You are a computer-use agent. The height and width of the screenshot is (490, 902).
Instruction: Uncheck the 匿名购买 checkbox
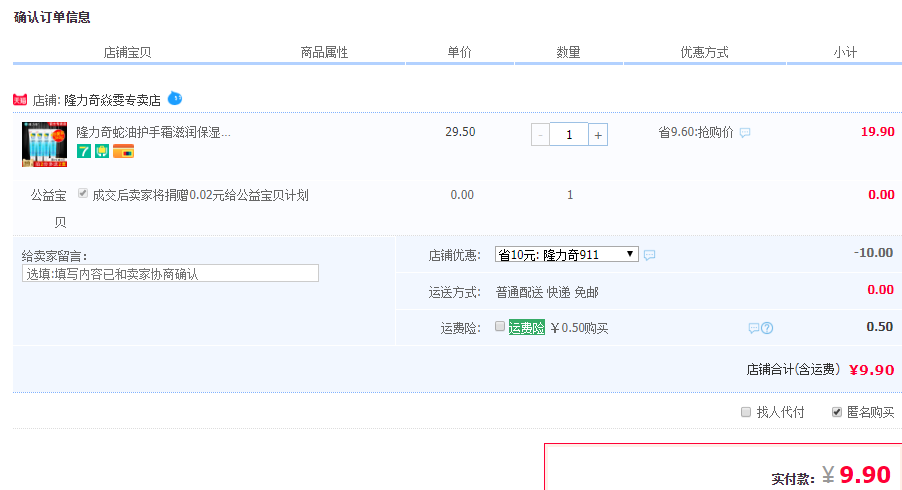(x=837, y=412)
